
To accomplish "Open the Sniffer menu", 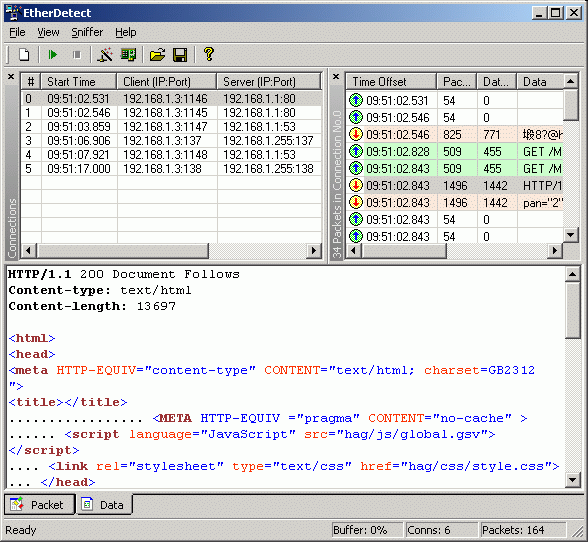I will point(87,32).
